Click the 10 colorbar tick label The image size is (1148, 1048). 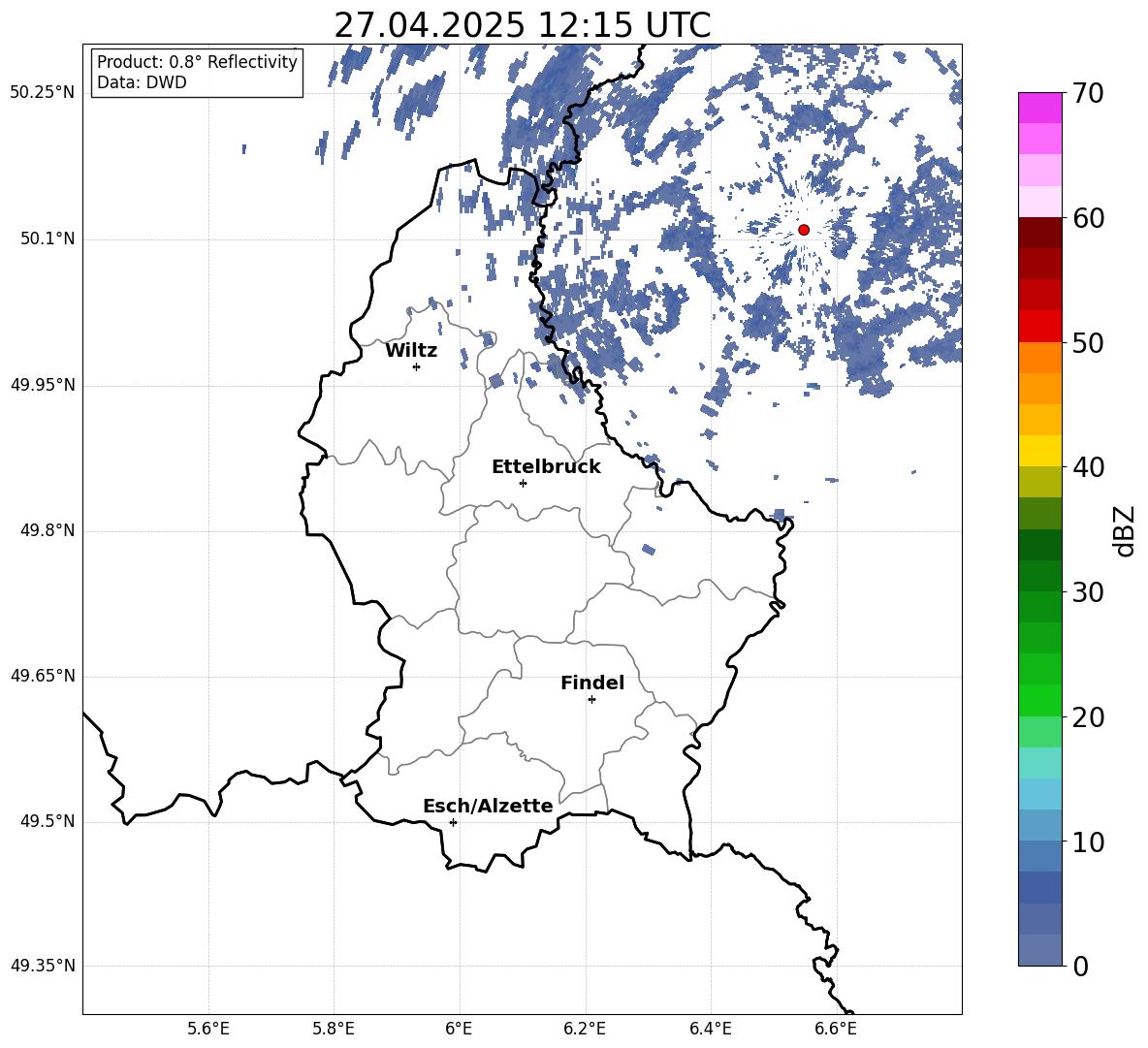tap(1088, 842)
